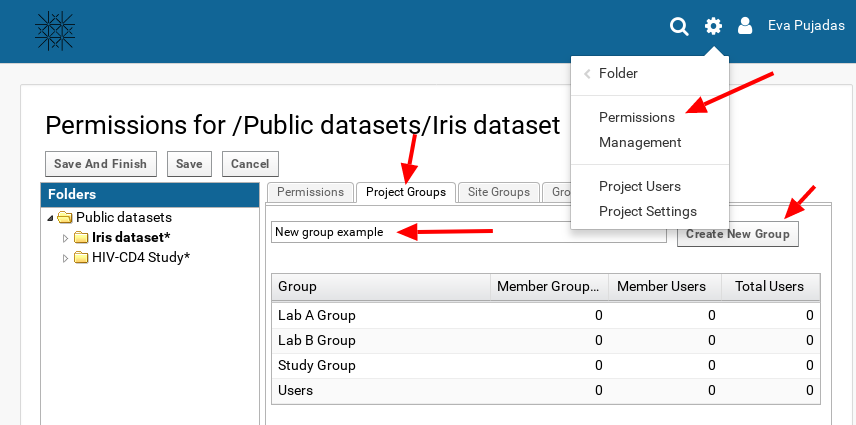Click the Create New Group button
Viewport: 856px width, 425px height.
tap(738, 234)
